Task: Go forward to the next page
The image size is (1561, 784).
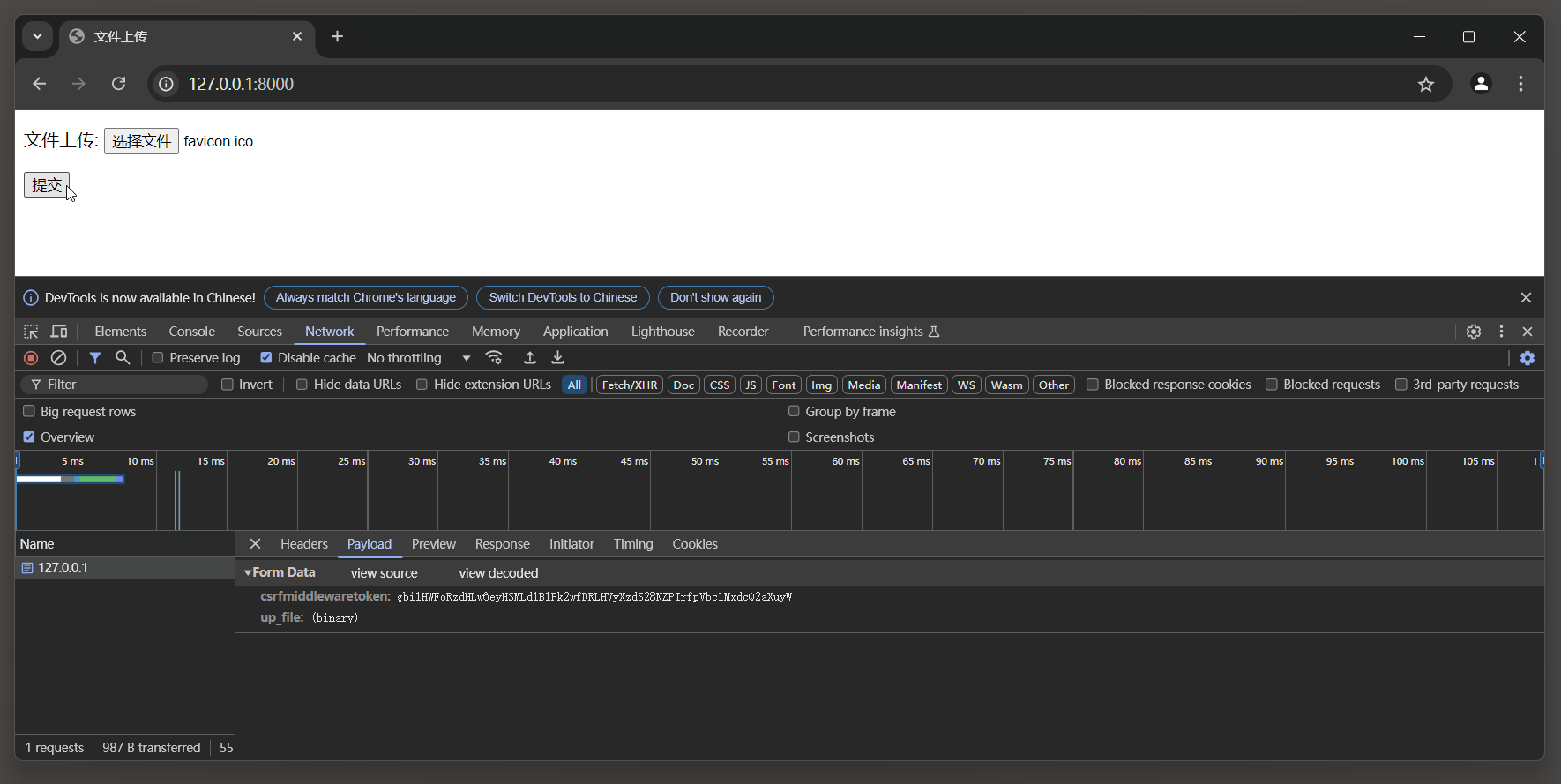Action: 78,84
